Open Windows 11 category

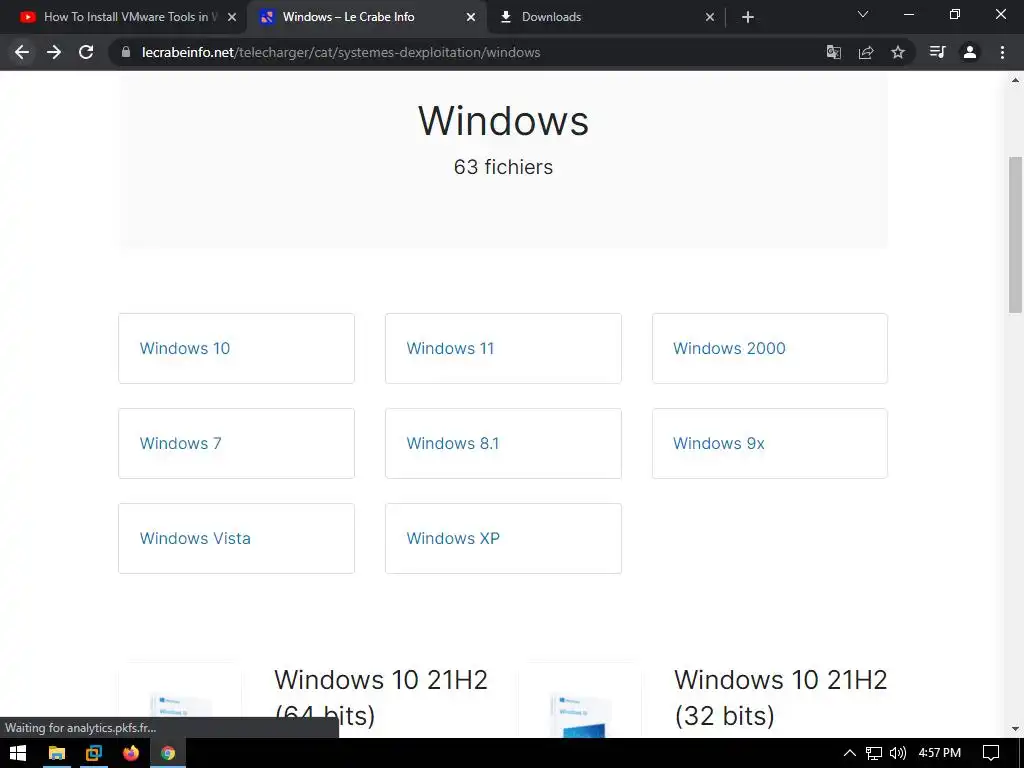coord(503,348)
